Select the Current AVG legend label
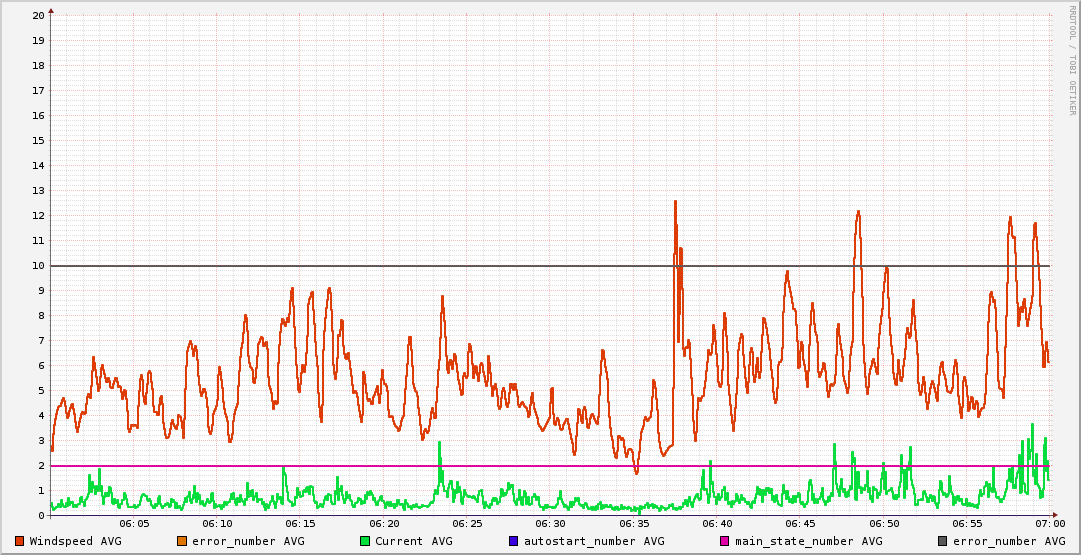Viewport: 1081px width, 555px height. tap(414, 541)
